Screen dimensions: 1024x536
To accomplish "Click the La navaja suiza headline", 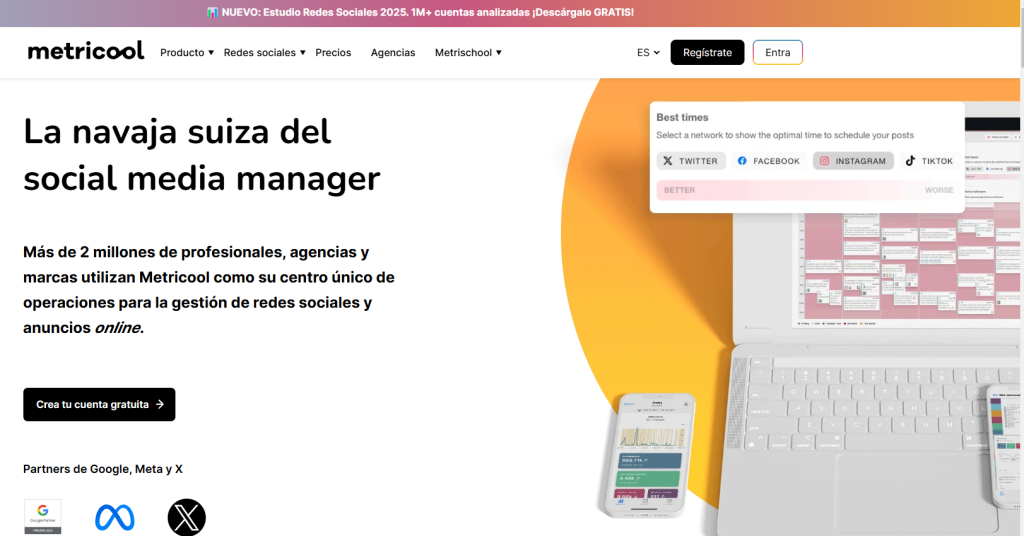I will point(202,155).
